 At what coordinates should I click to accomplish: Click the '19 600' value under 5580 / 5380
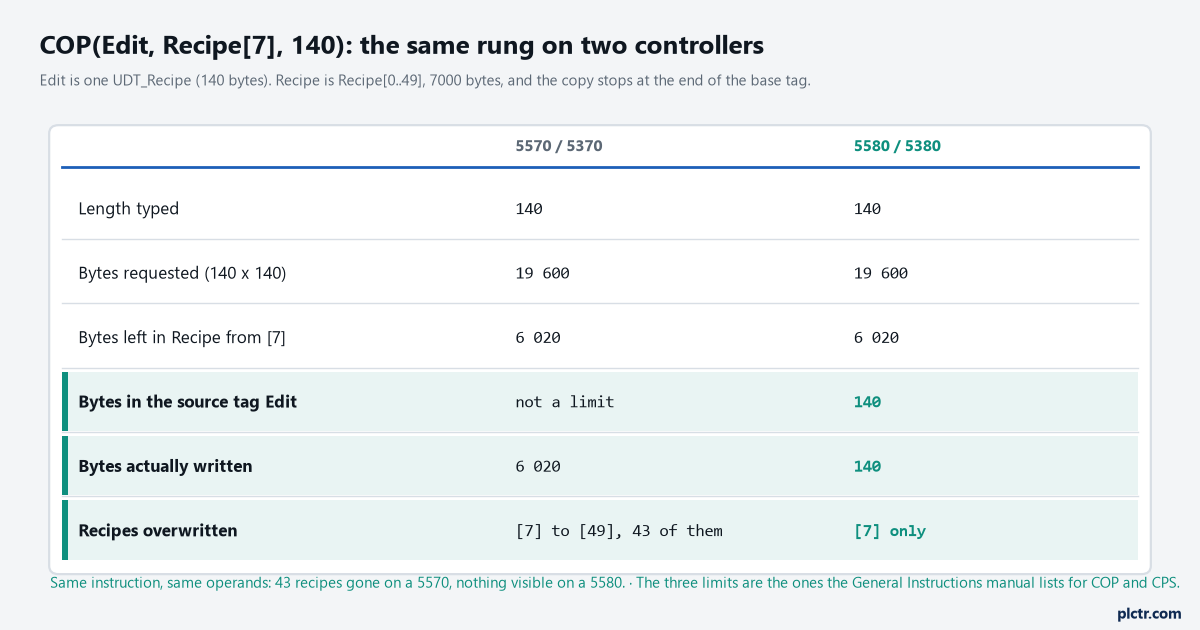[880, 273]
